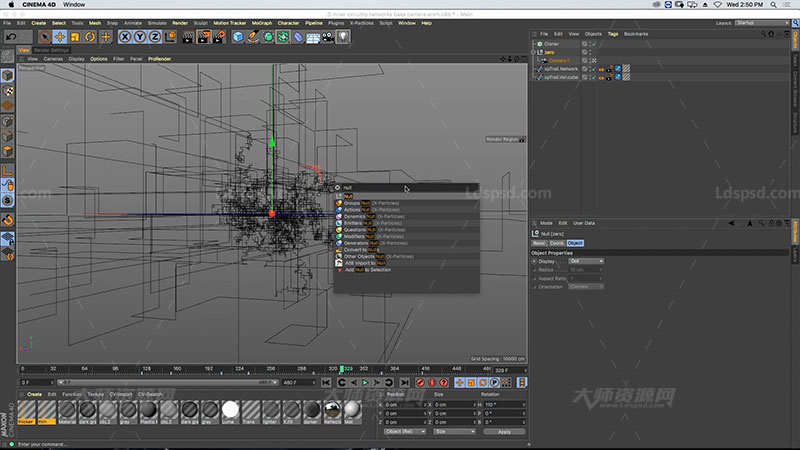Open the ProRender viewport menu
Image resolution: width=800 pixels, height=450 pixels.
click(159, 59)
